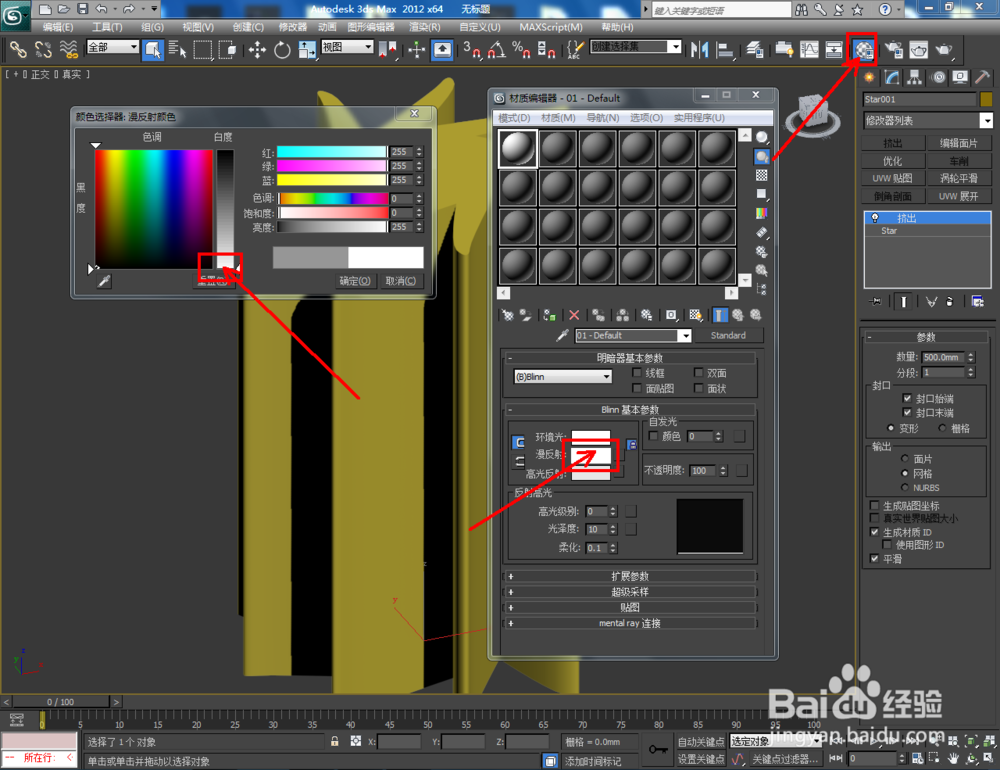
Task: Click the 自动关键点 button
Action: point(701,741)
